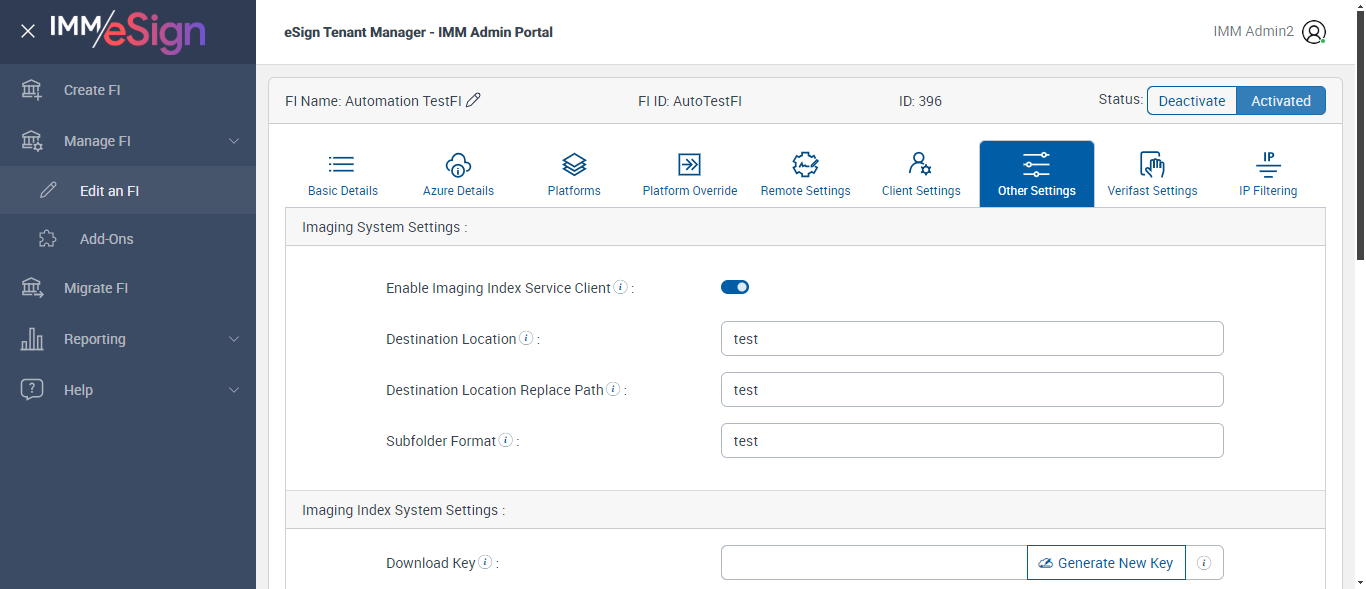Select the Activated status button
This screenshot has width=1366, height=589.
1280,101
